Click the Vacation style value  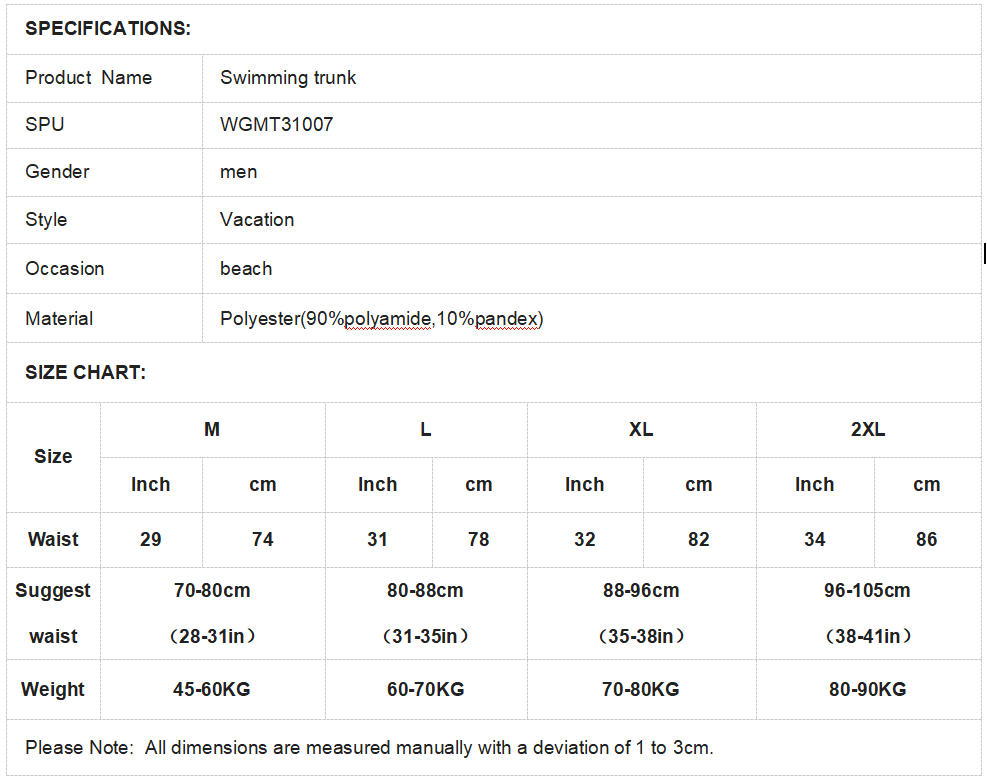(257, 220)
